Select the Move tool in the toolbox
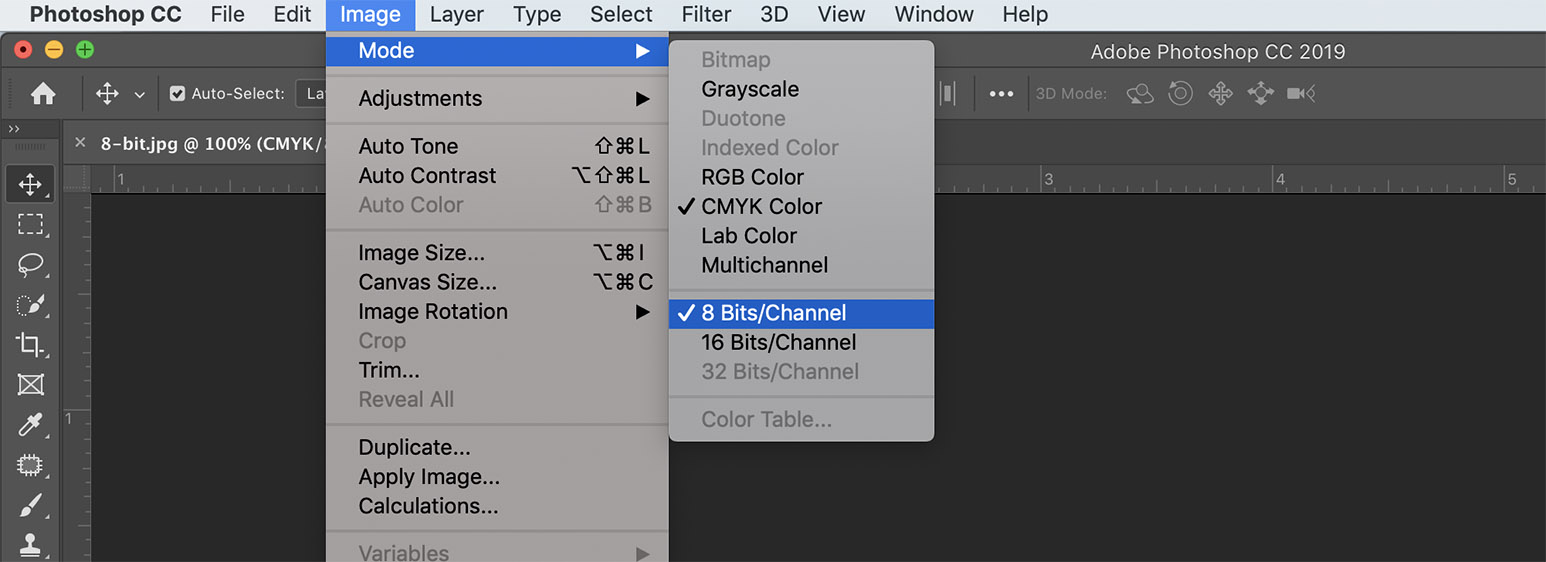 click(x=30, y=184)
